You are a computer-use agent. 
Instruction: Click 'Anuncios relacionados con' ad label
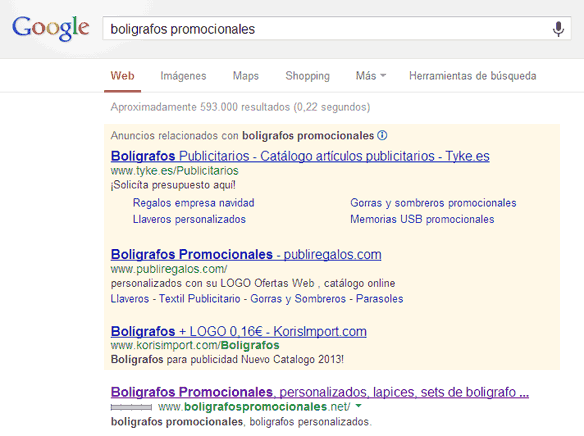click(x=174, y=136)
